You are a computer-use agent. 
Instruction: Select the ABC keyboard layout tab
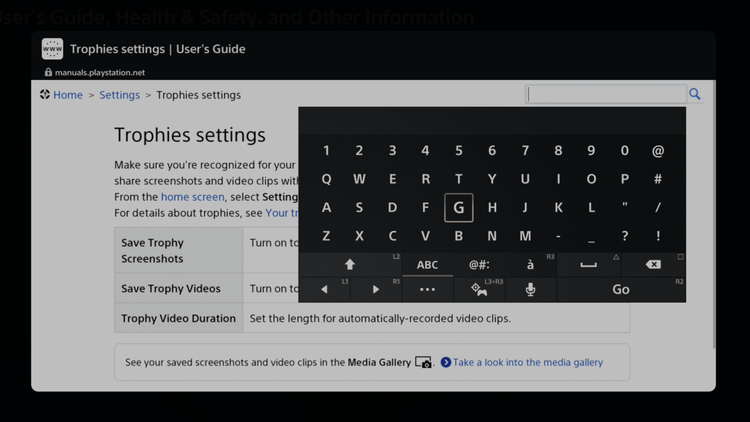pyautogui.click(x=427, y=265)
